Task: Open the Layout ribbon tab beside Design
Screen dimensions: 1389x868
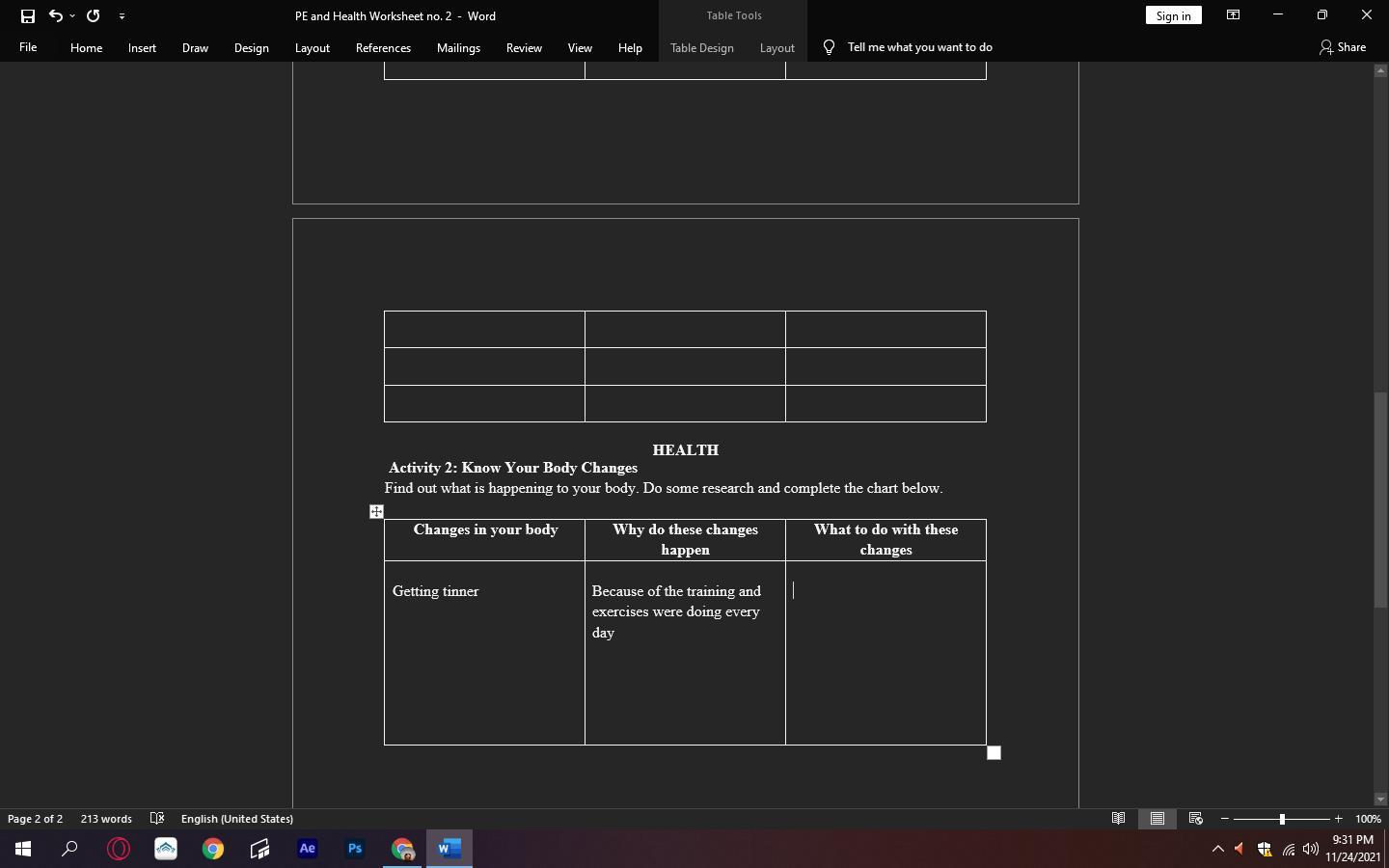Action: click(312, 47)
